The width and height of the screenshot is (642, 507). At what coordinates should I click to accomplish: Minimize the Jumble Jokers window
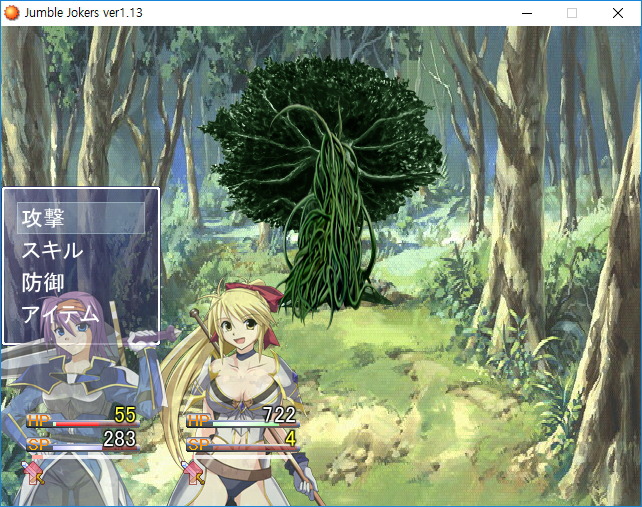pyautogui.click(x=527, y=13)
